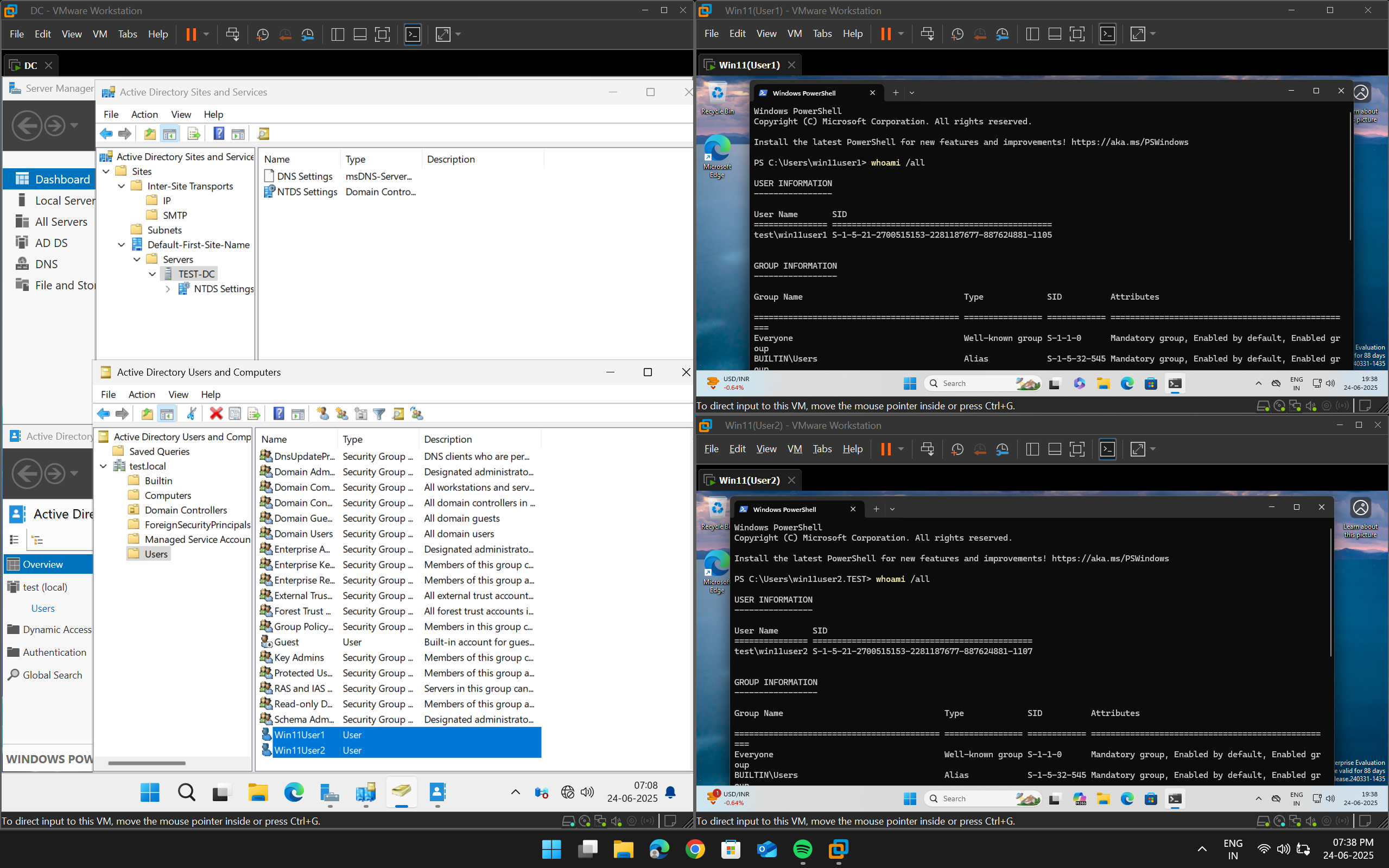
Task: Create a new user in ADUC toolbar
Action: point(322,413)
